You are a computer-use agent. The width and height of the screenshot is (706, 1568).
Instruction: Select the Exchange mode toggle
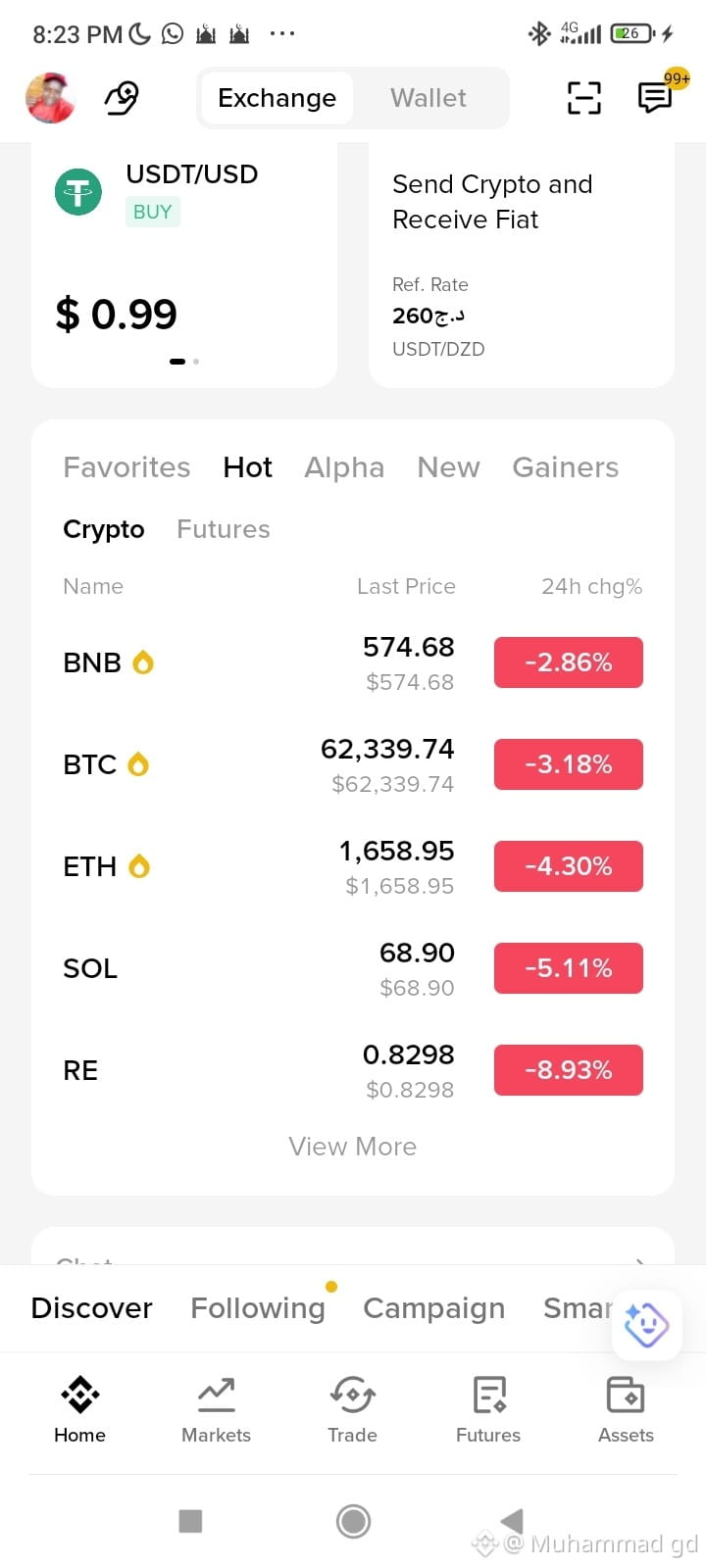tap(277, 98)
